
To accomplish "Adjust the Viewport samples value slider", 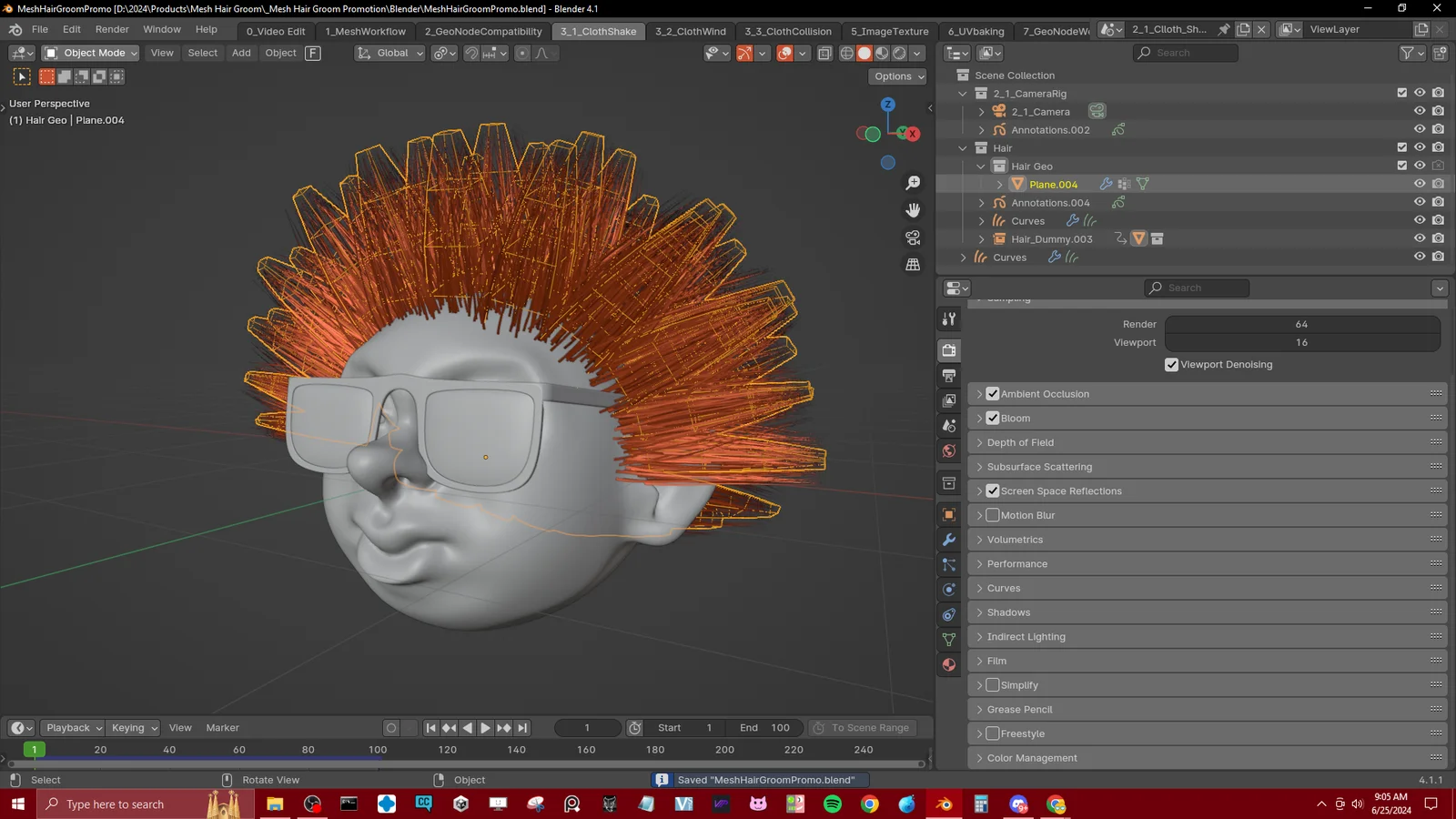I will pos(1303,342).
